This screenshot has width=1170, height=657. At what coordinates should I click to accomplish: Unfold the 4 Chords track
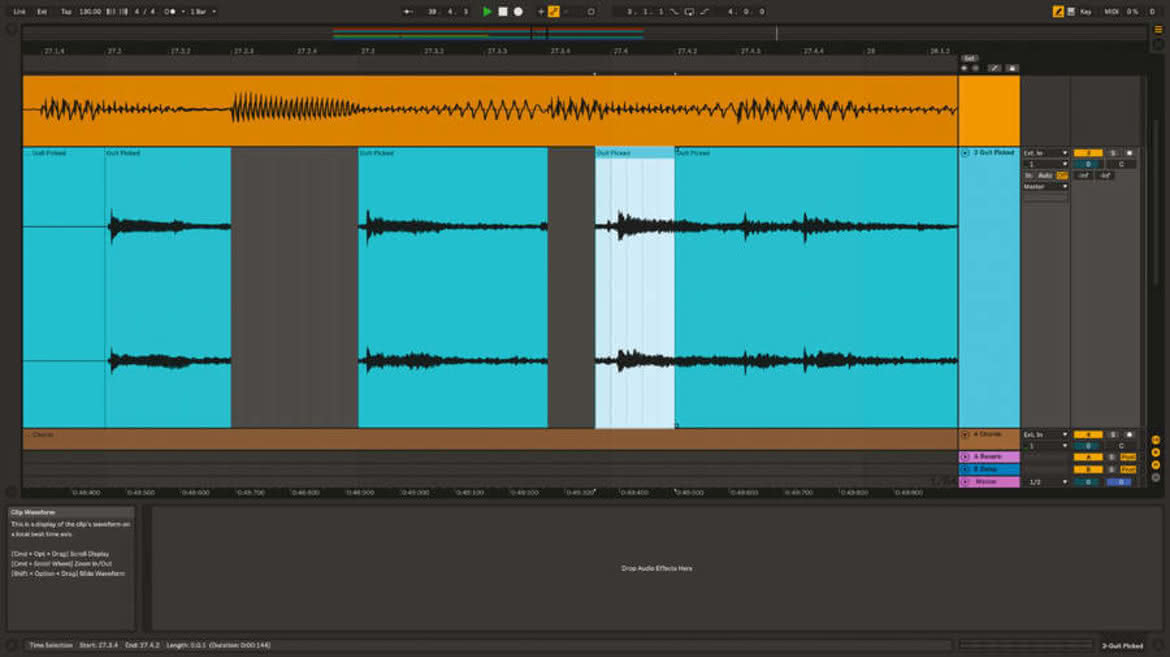pyautogui.click(x=965, y=435)
